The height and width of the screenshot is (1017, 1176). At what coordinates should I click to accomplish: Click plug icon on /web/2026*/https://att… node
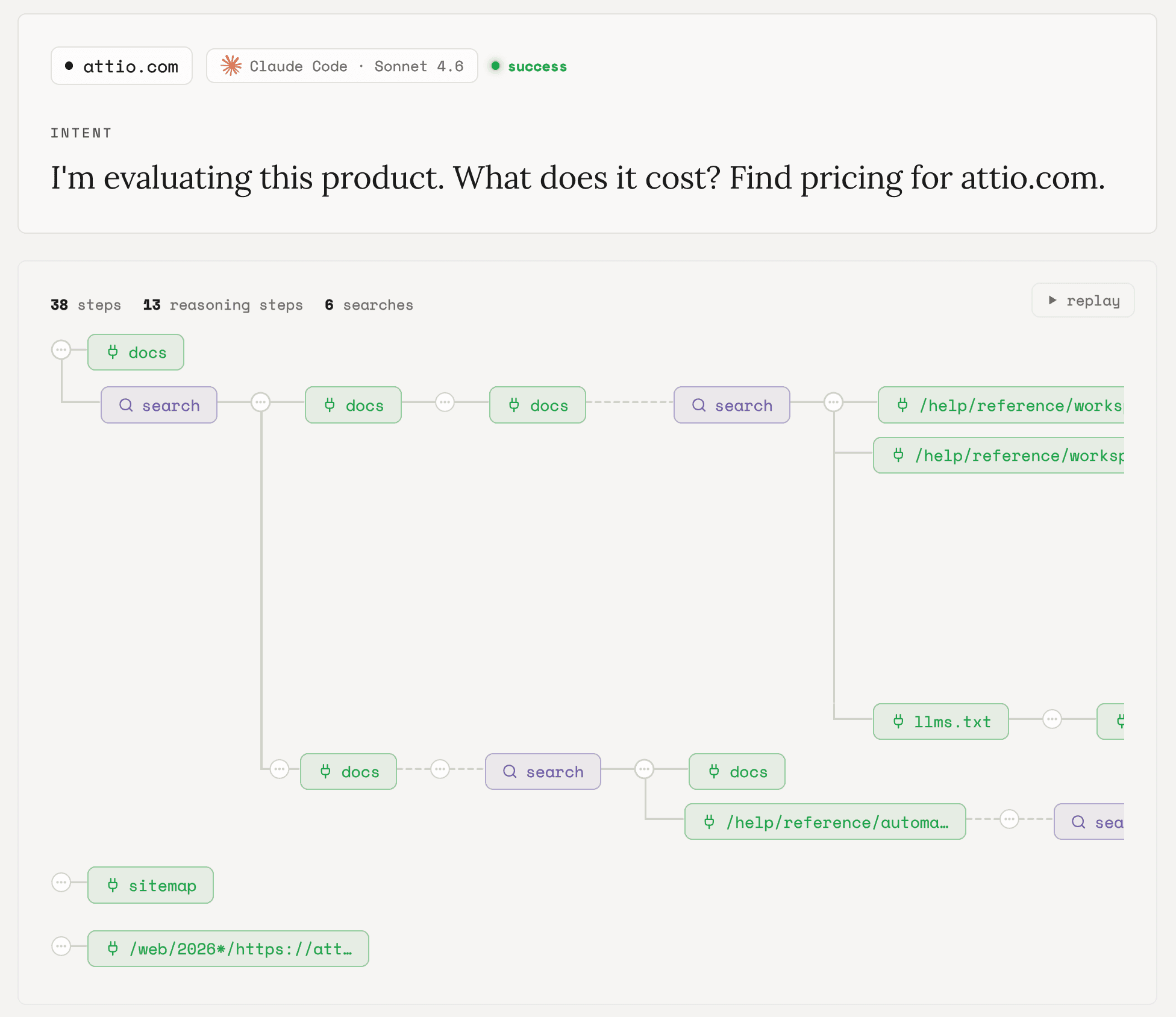113,948
